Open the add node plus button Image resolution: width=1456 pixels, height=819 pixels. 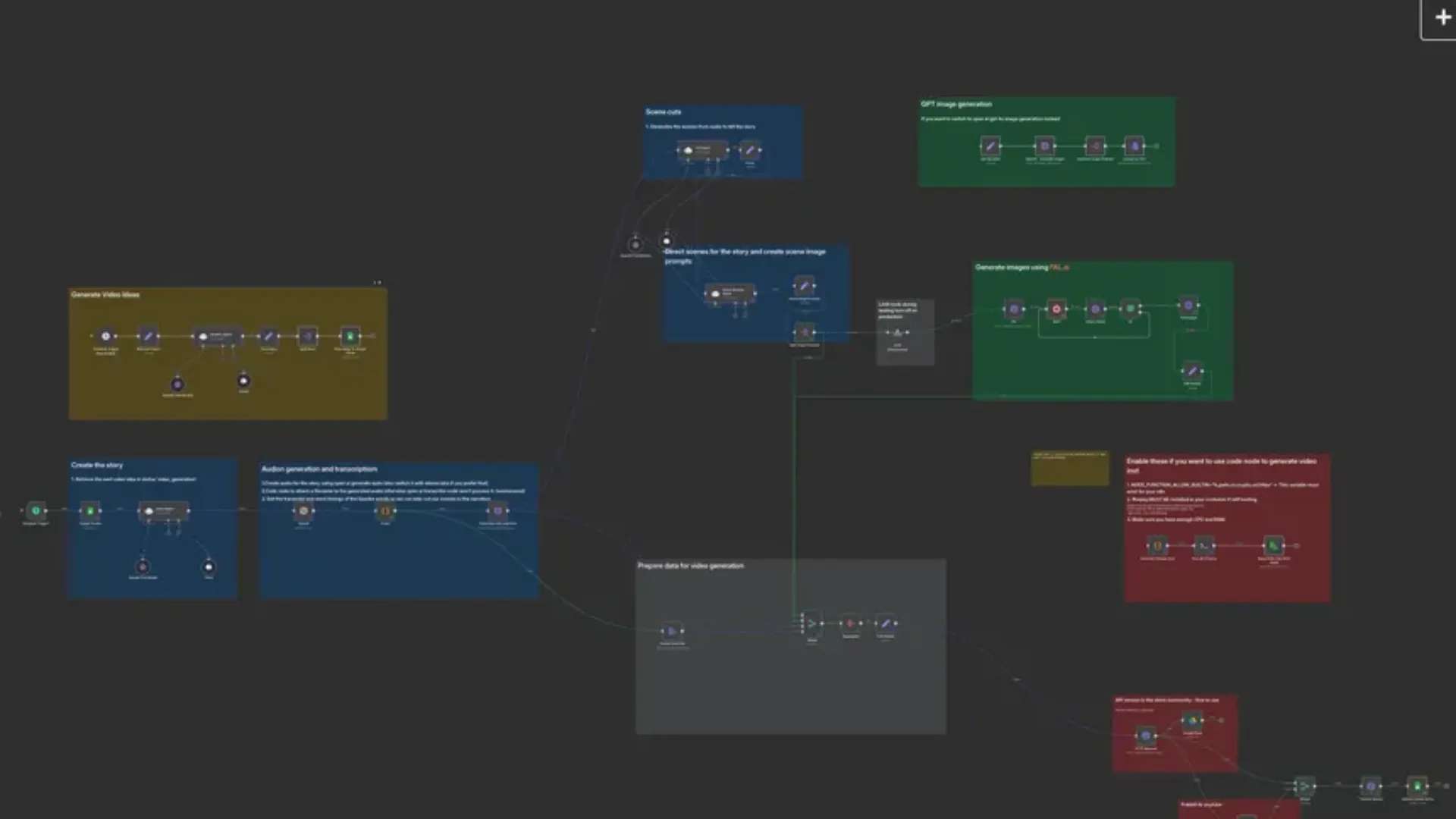pyautogui.click(x=1442, y=17)
